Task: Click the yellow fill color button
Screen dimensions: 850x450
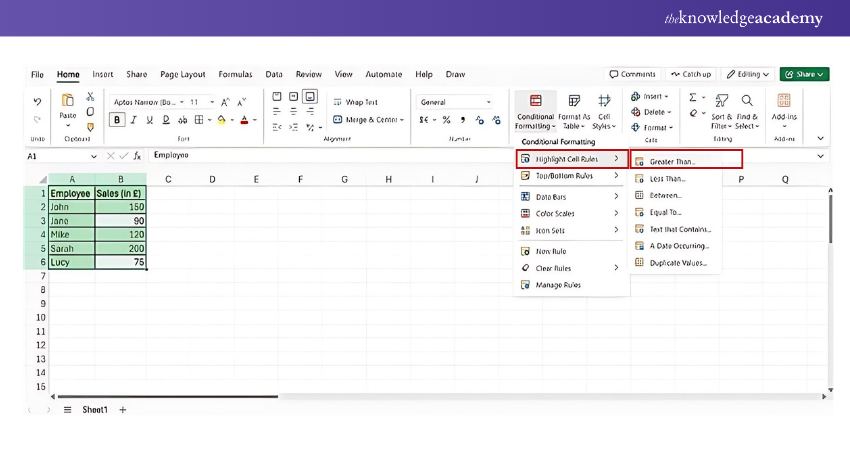Action: [x=222, y=120]
